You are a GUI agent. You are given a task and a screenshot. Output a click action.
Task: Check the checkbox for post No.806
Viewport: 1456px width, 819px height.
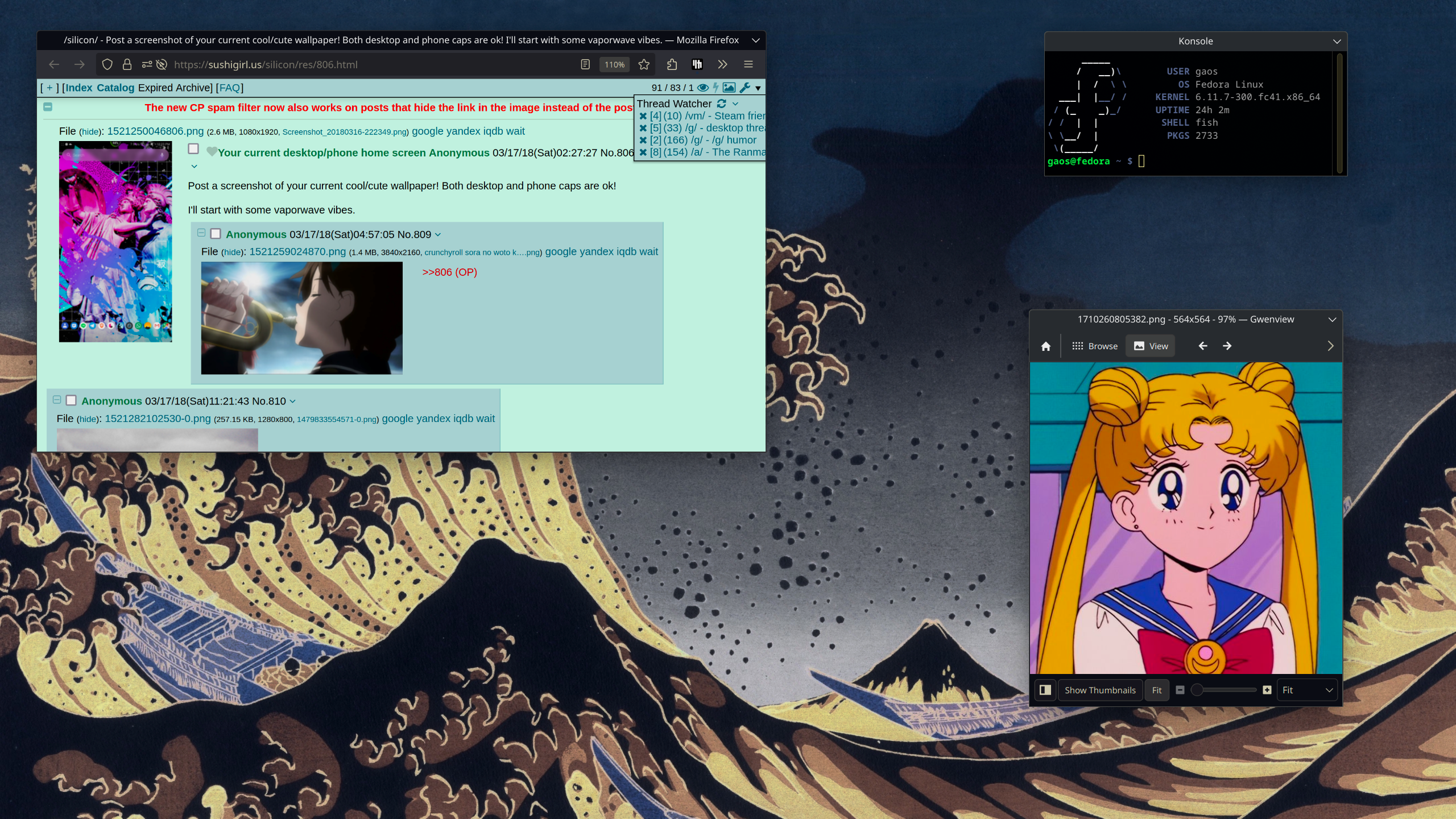(x=193, y=149)
